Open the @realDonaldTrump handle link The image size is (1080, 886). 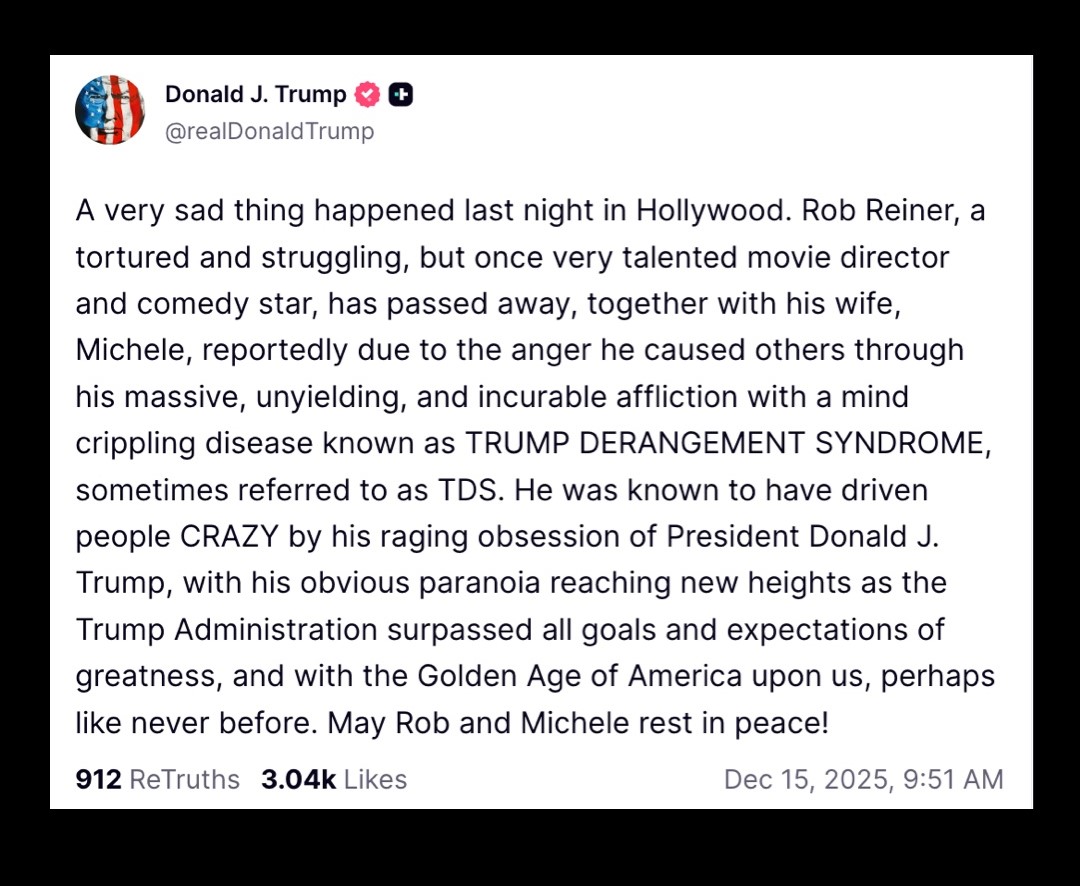click(x=269, y=131)
